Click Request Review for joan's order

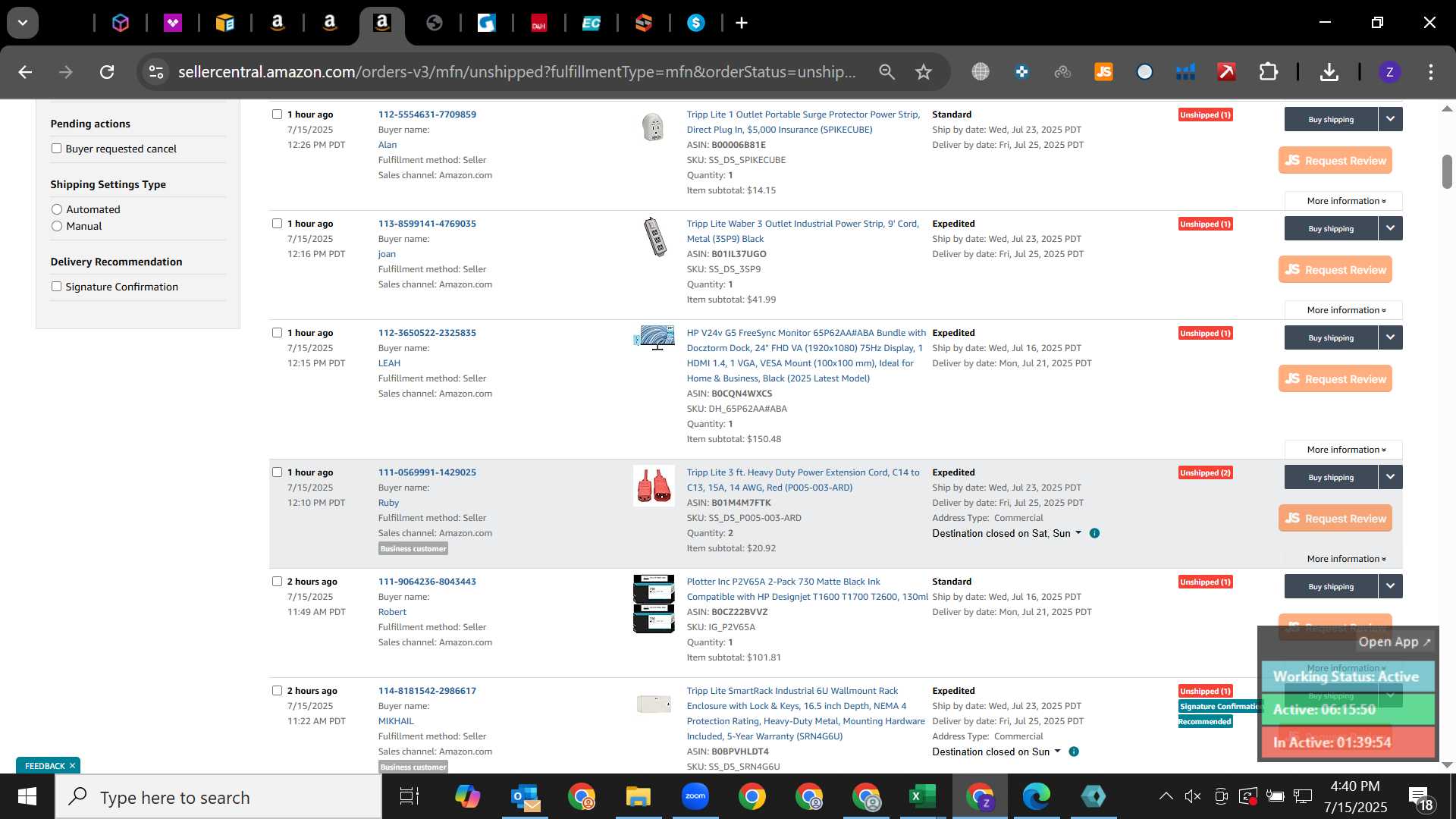[1335, 269]
